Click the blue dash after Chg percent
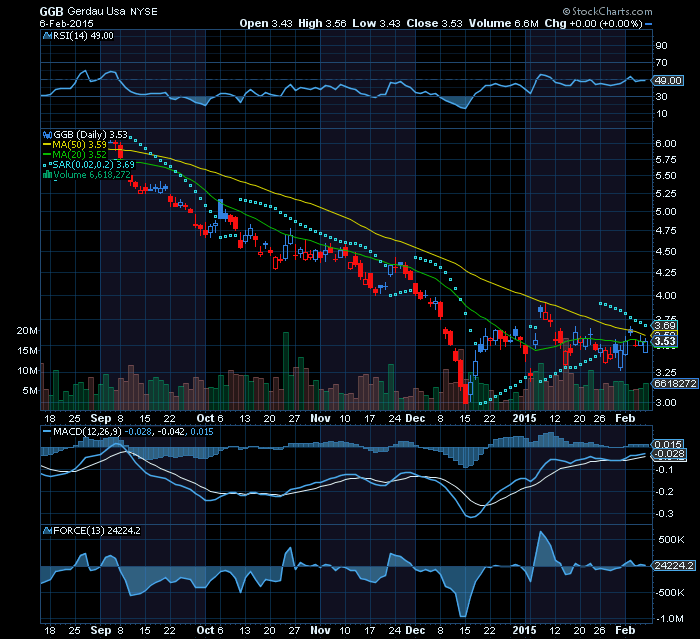The width and height of the screenshot is (700, 639). pos(649,24)
